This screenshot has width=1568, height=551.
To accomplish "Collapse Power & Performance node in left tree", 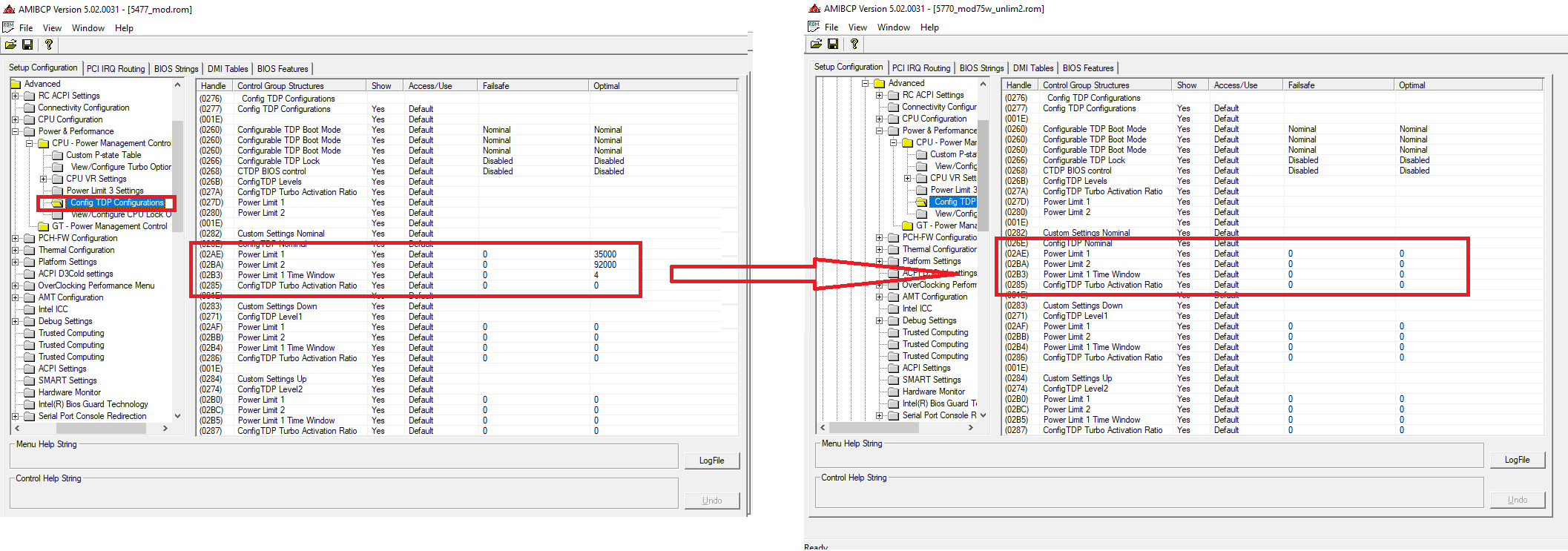I will (x=16, y=131).
